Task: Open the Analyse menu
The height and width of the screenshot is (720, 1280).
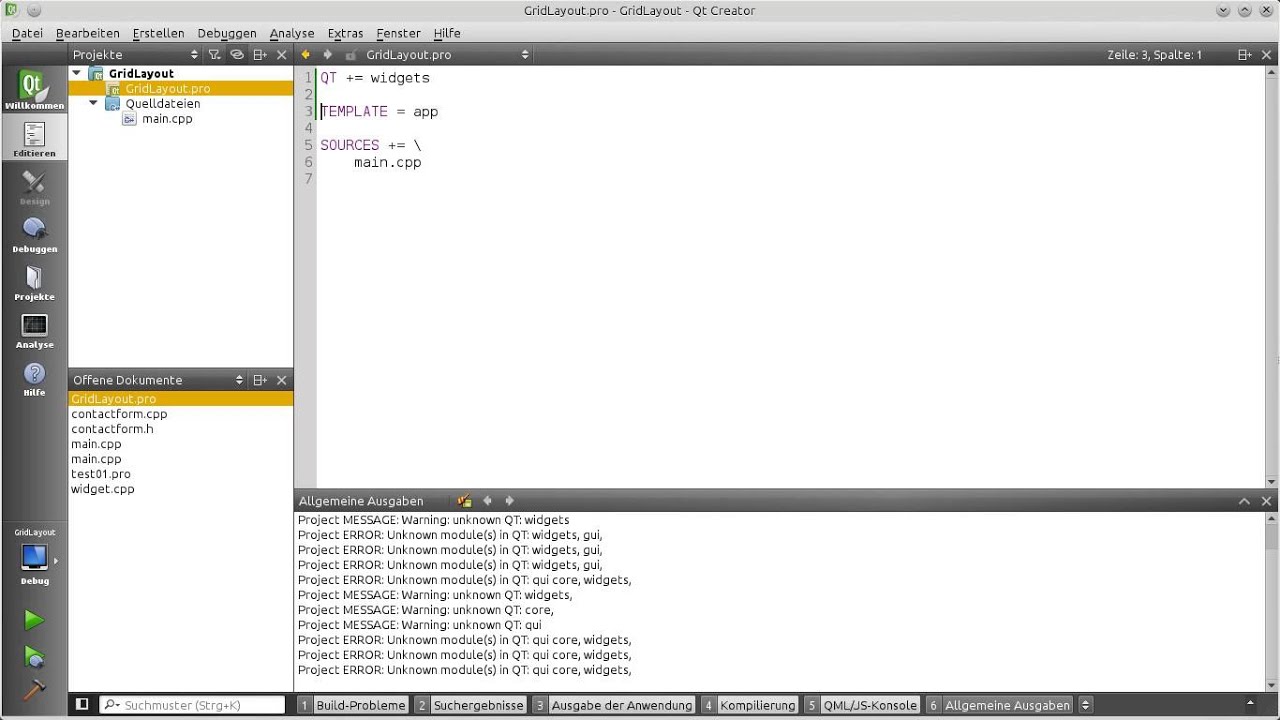Action: point(292,33)
